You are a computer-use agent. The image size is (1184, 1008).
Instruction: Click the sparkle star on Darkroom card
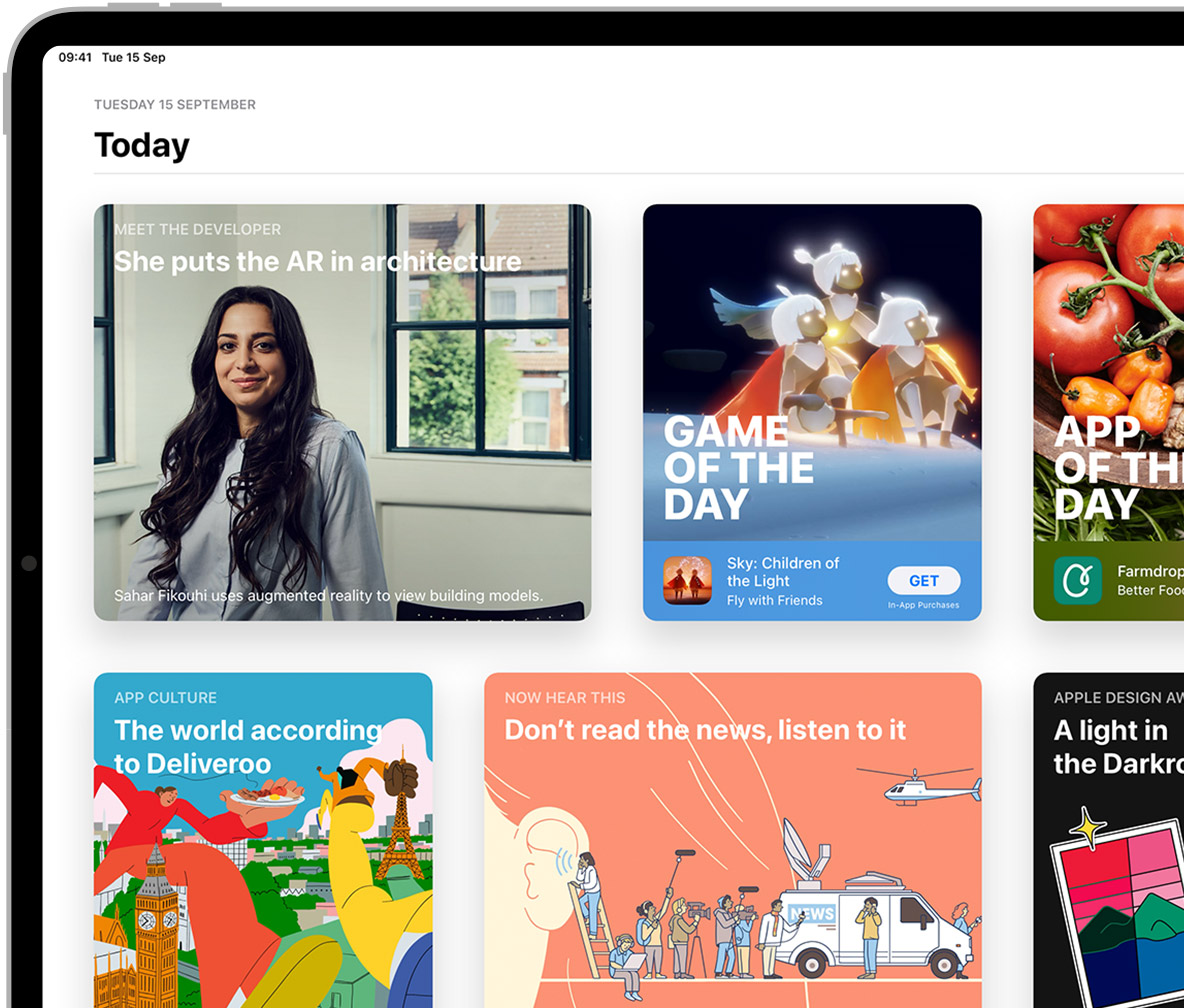(1088, 828)
